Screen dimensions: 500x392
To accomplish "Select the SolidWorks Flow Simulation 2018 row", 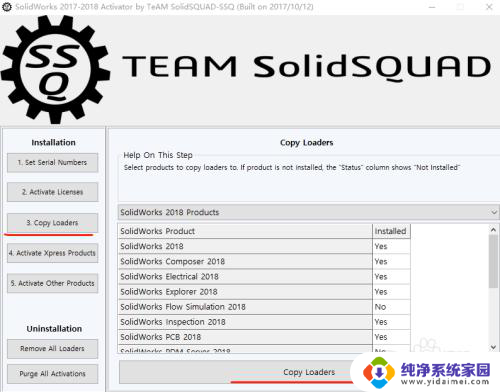I will coord(264,307).
